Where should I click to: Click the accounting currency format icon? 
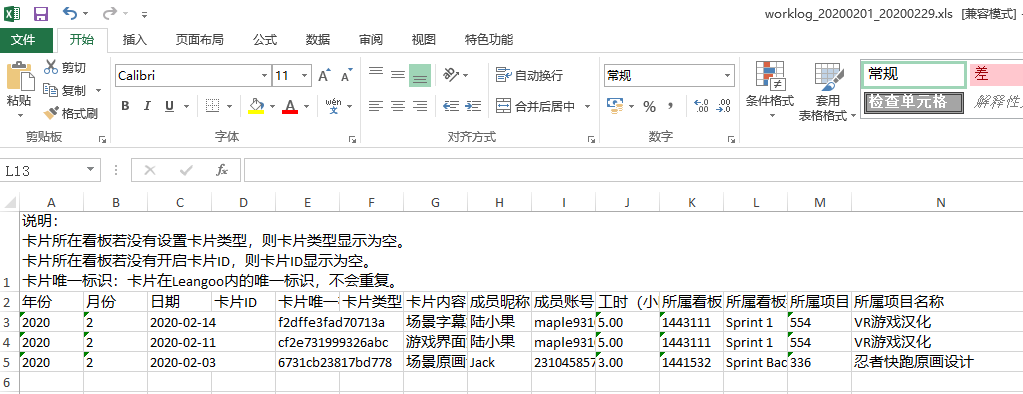[x=614, y=106]
